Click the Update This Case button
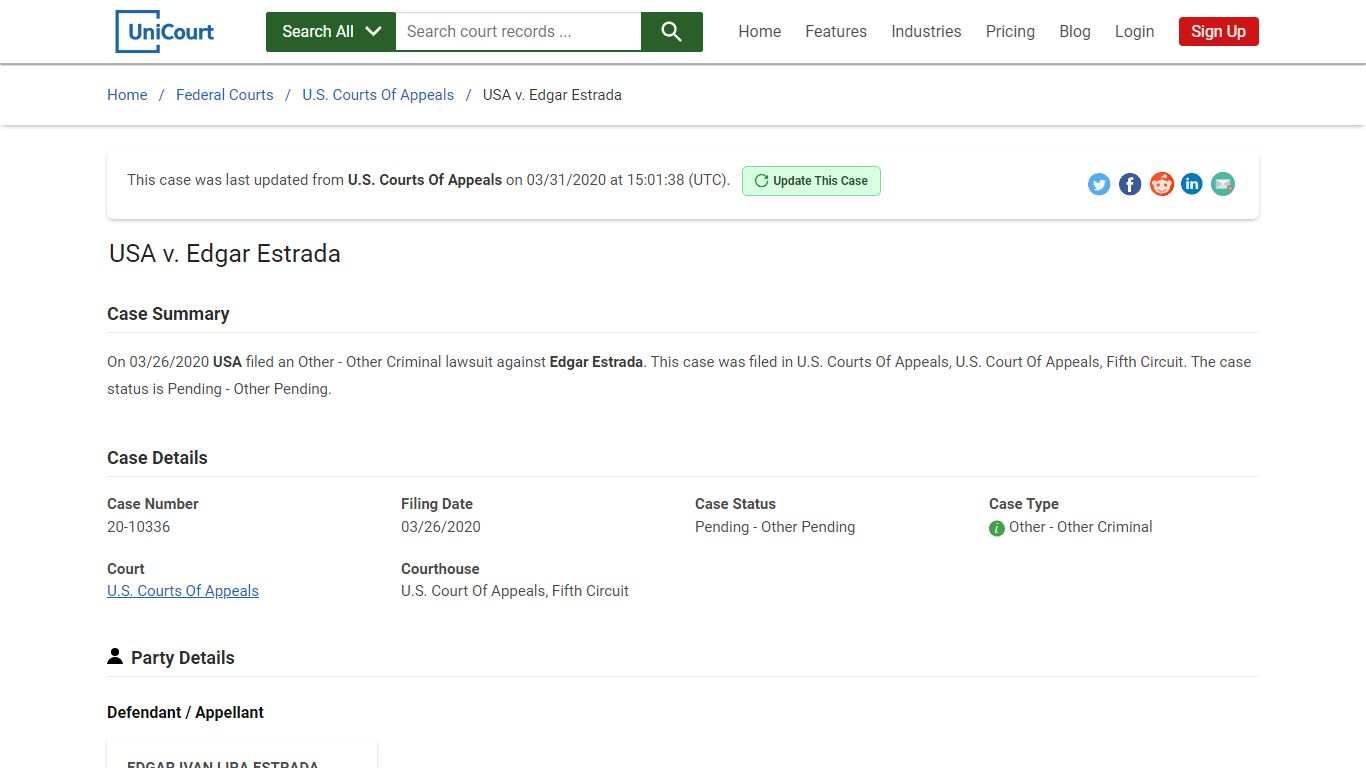The width and height of the screenshot is (1366, 768). (x=811, y=181)
